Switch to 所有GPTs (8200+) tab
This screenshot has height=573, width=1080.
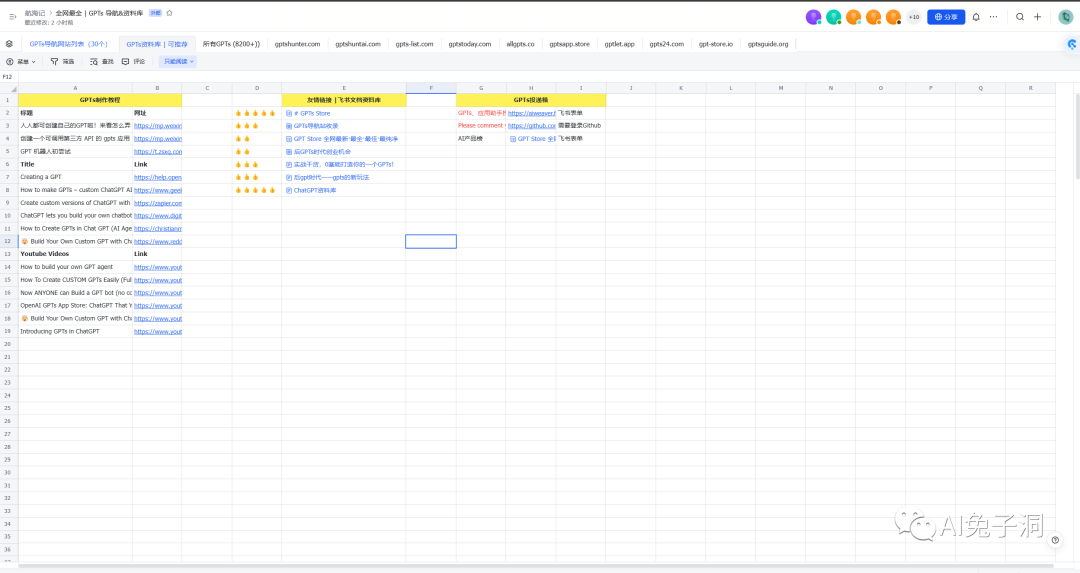[x=231, y=44]
